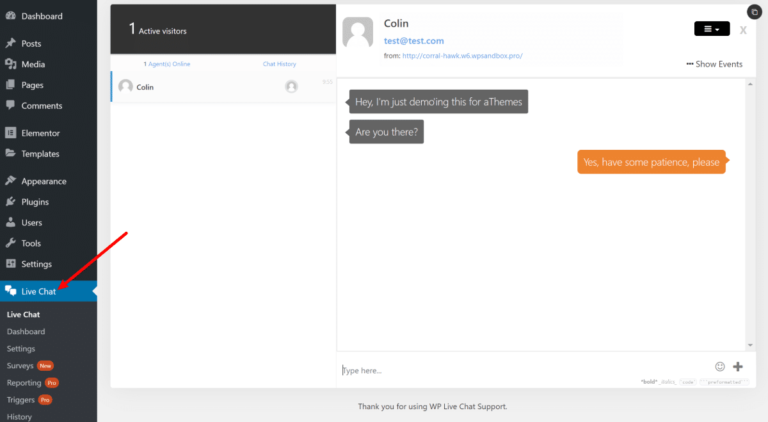Open the emoji picker in chat box
The height and width of the screenshot is (422, 768).
click(x=720, y=367)
